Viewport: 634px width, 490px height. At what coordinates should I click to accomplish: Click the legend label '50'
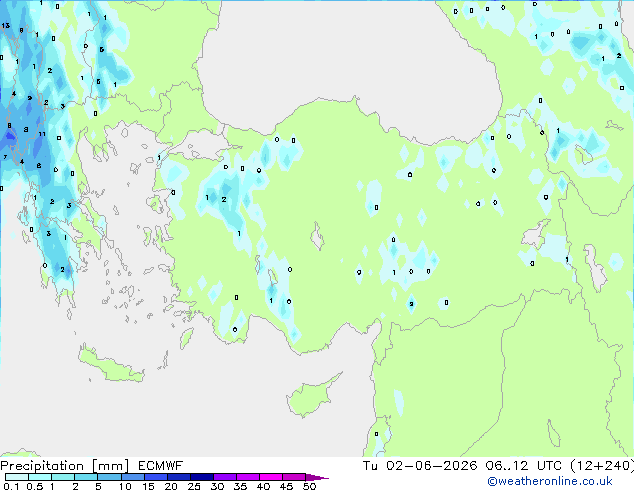pos(310,486)
